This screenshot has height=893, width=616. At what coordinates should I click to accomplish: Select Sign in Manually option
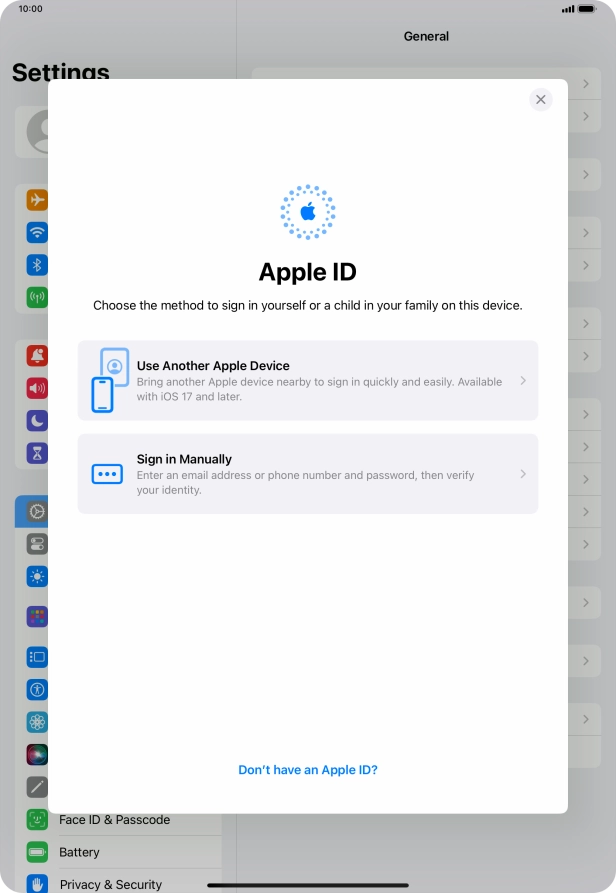(307, 474)
